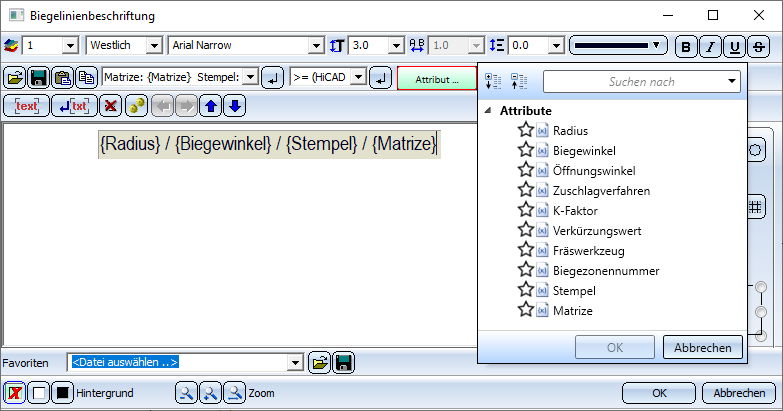This screenshot has height=411, width=783.
Task: Star the K-Faktor attribute
Action: [525, 210]
